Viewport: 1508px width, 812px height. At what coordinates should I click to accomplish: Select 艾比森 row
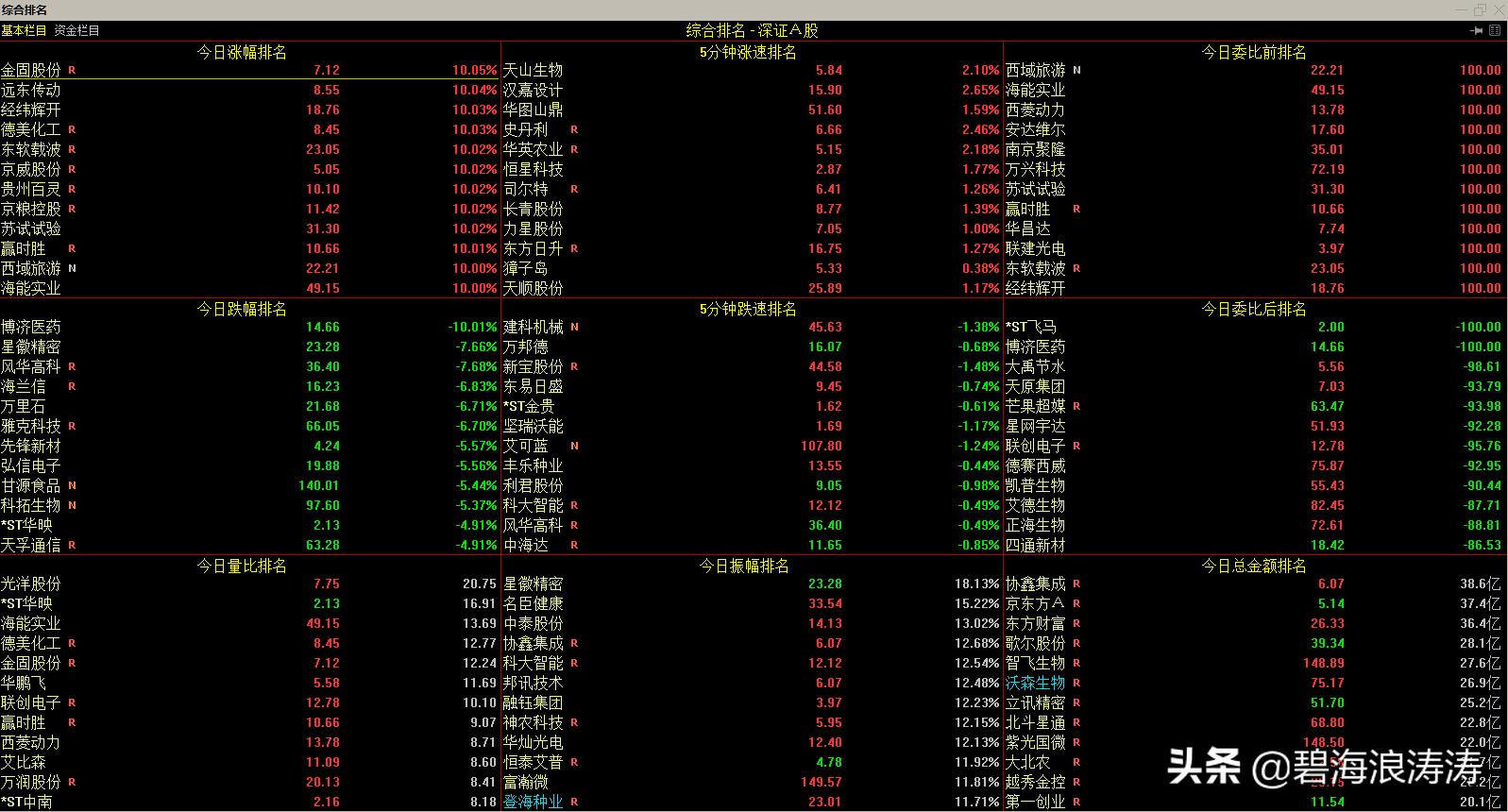pos(249,762)
